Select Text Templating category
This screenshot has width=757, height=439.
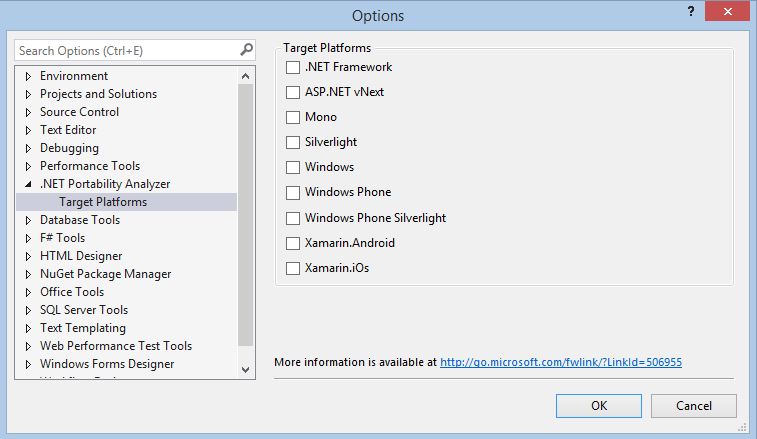click(83, 328)
